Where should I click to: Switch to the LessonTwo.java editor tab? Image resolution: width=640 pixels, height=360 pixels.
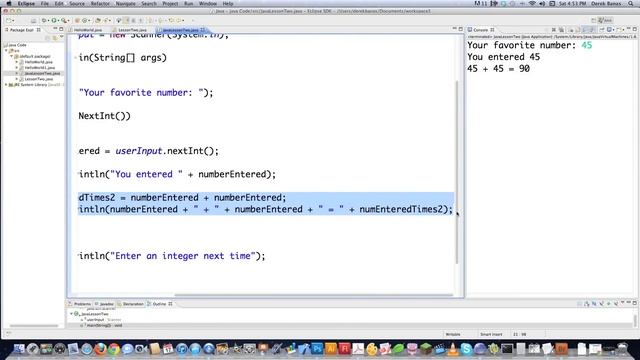click(132, 30)
